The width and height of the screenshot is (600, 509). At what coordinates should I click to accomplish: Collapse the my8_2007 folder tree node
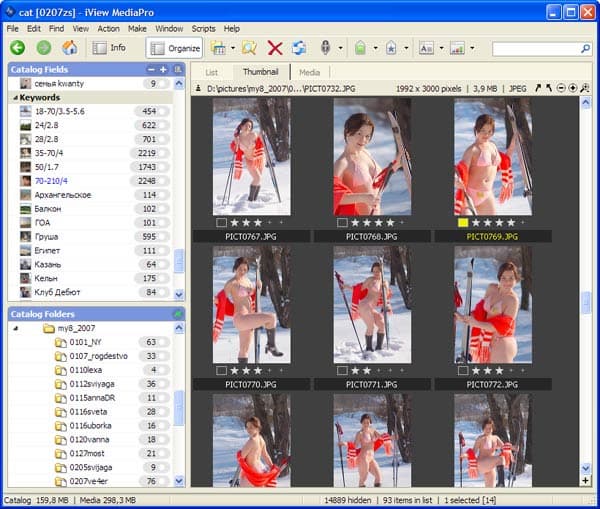(16, 328)
